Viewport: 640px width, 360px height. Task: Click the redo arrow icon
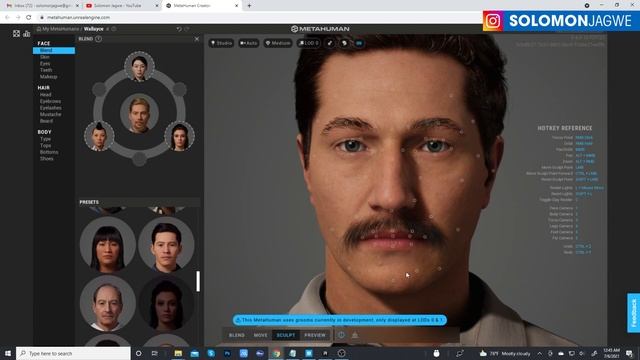tap(187, 29)
